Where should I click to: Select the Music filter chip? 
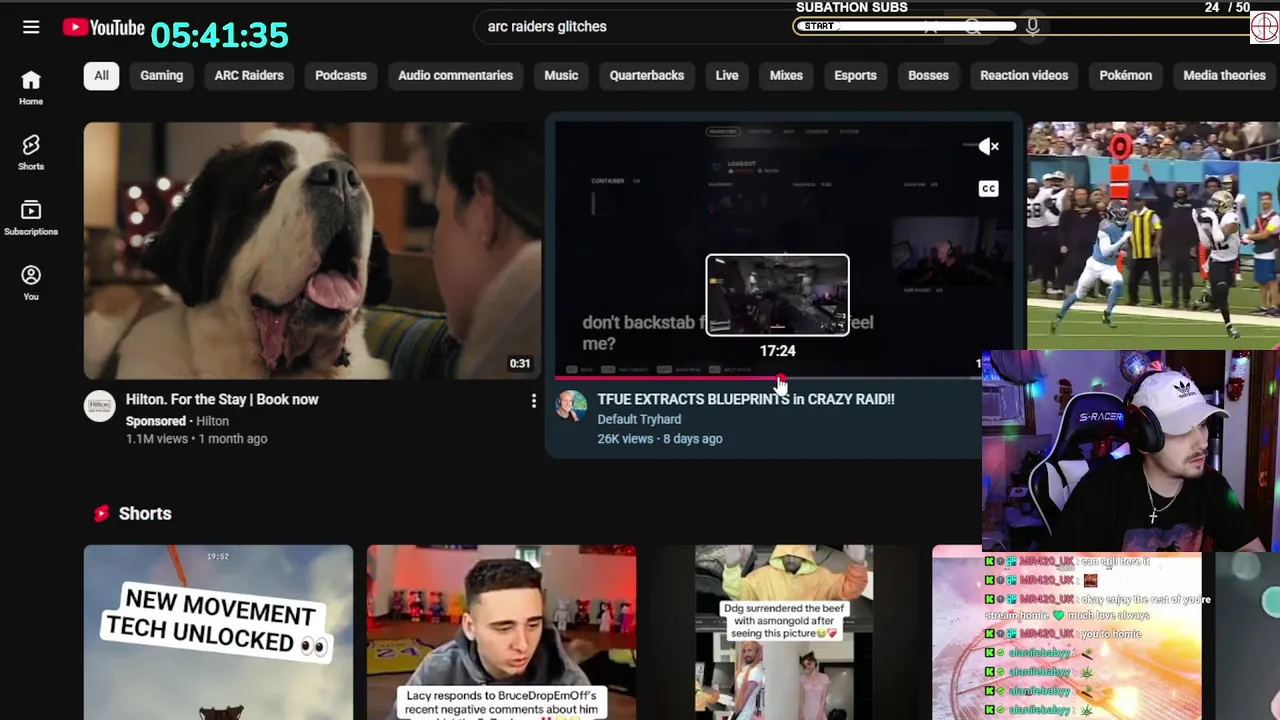point(561,75)
